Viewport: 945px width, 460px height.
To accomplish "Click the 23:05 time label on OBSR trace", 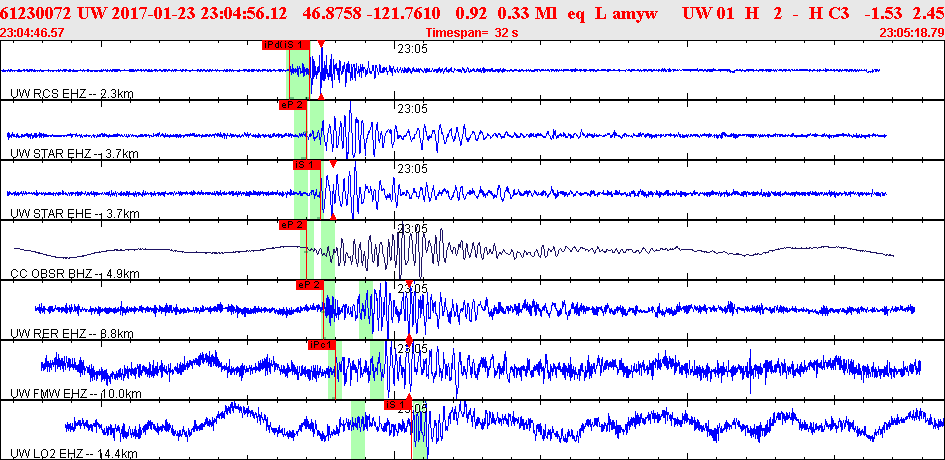I will (x=412, y=228).
